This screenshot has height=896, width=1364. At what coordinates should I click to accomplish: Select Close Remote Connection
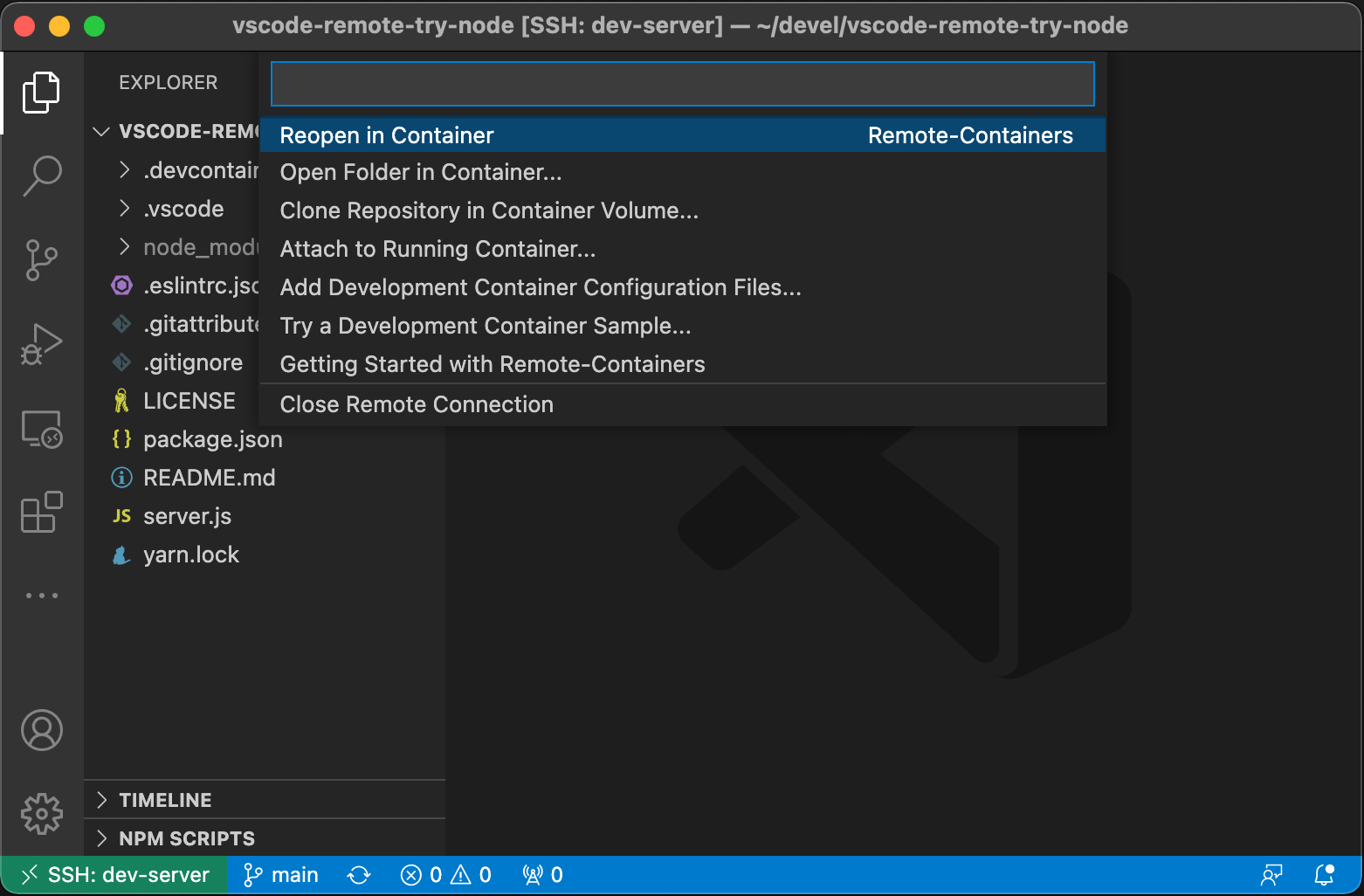coord(417,404)
